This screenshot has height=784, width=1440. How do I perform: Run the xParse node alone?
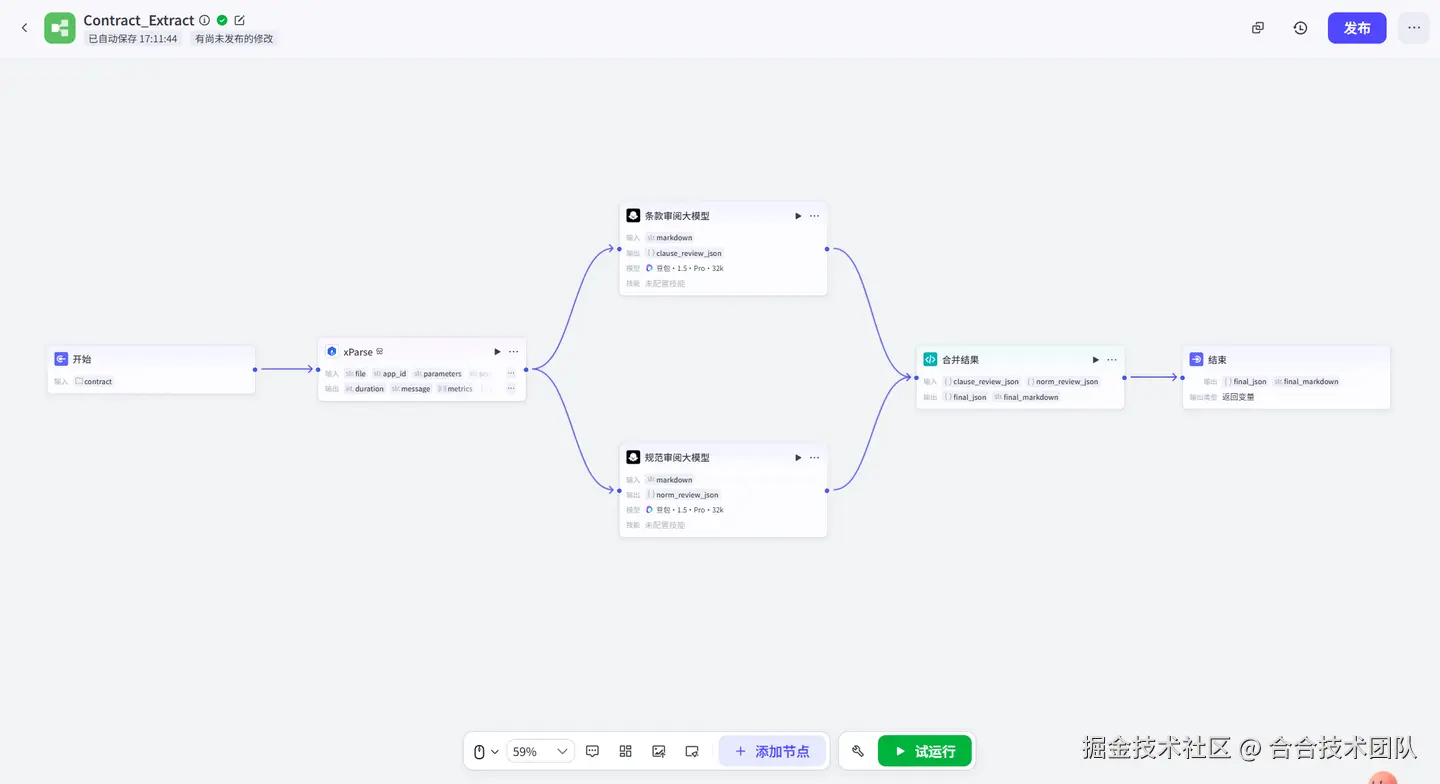pyautogui.click(x=497, y=352)
